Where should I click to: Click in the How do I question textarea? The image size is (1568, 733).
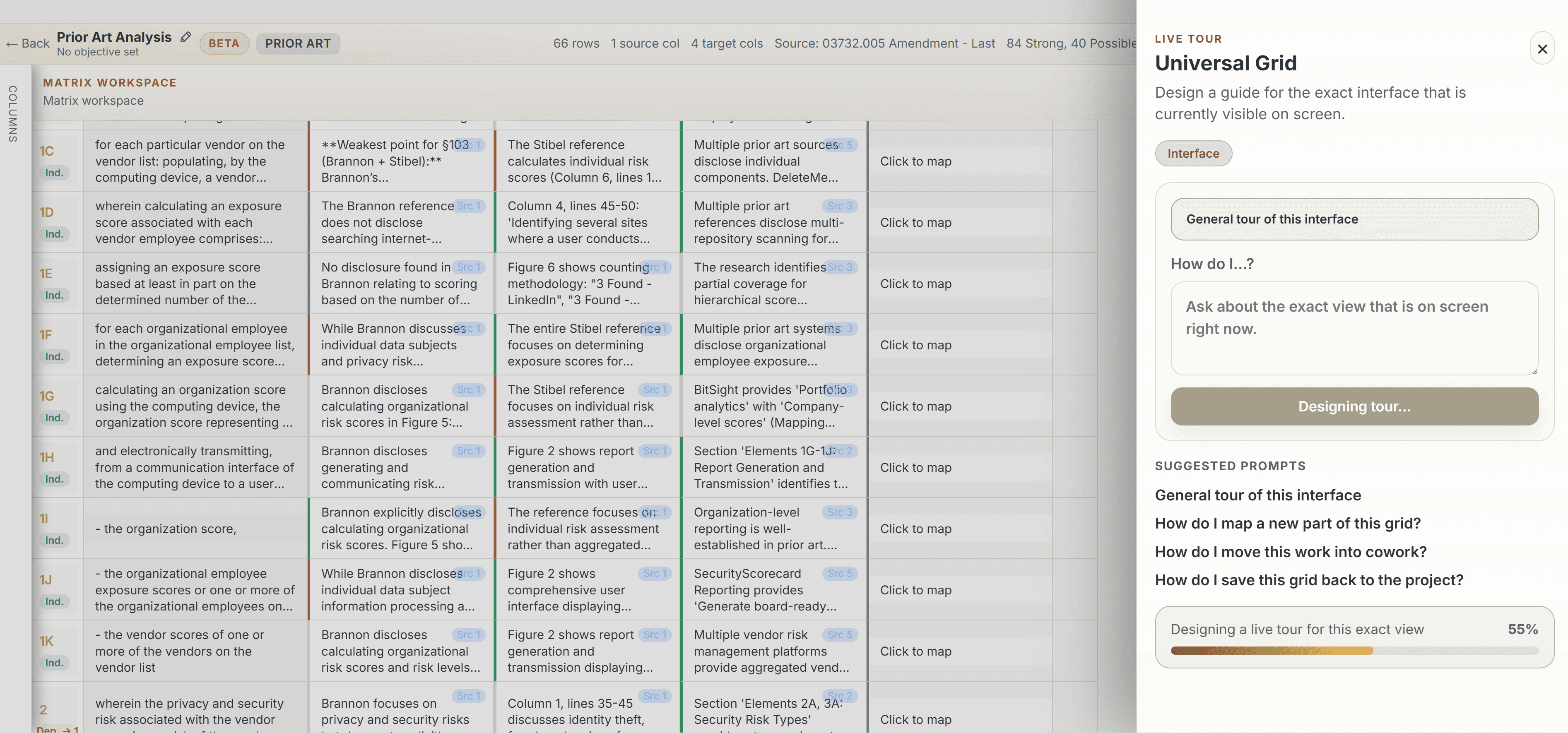(1354, 328)
